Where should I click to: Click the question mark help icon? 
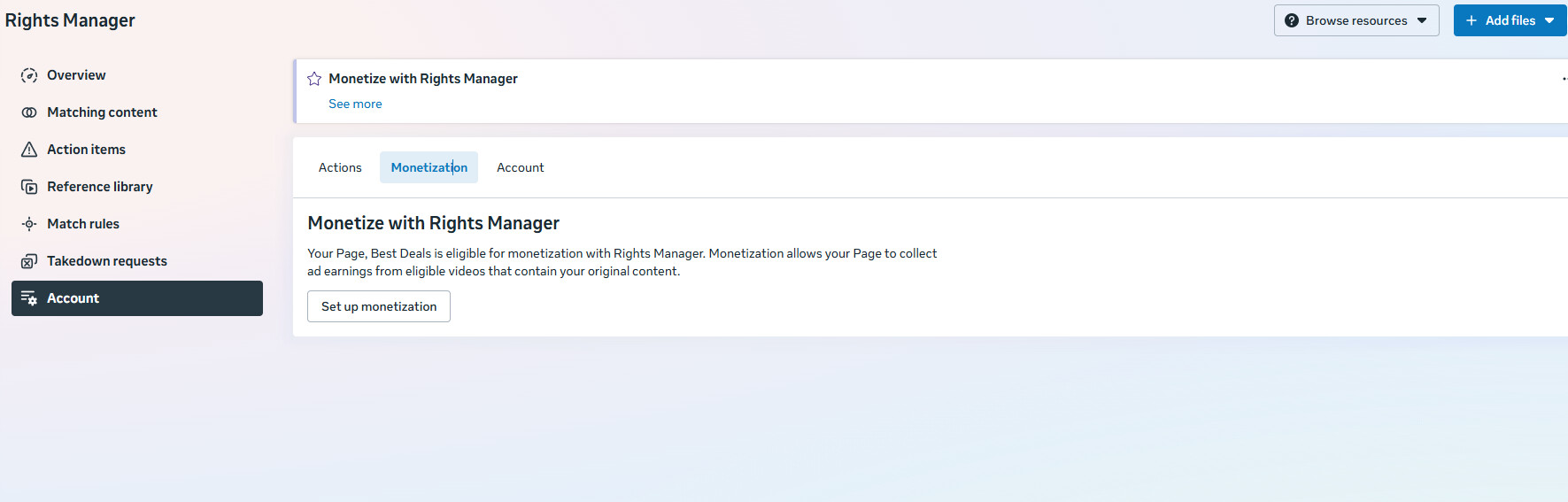point(1292,20)
